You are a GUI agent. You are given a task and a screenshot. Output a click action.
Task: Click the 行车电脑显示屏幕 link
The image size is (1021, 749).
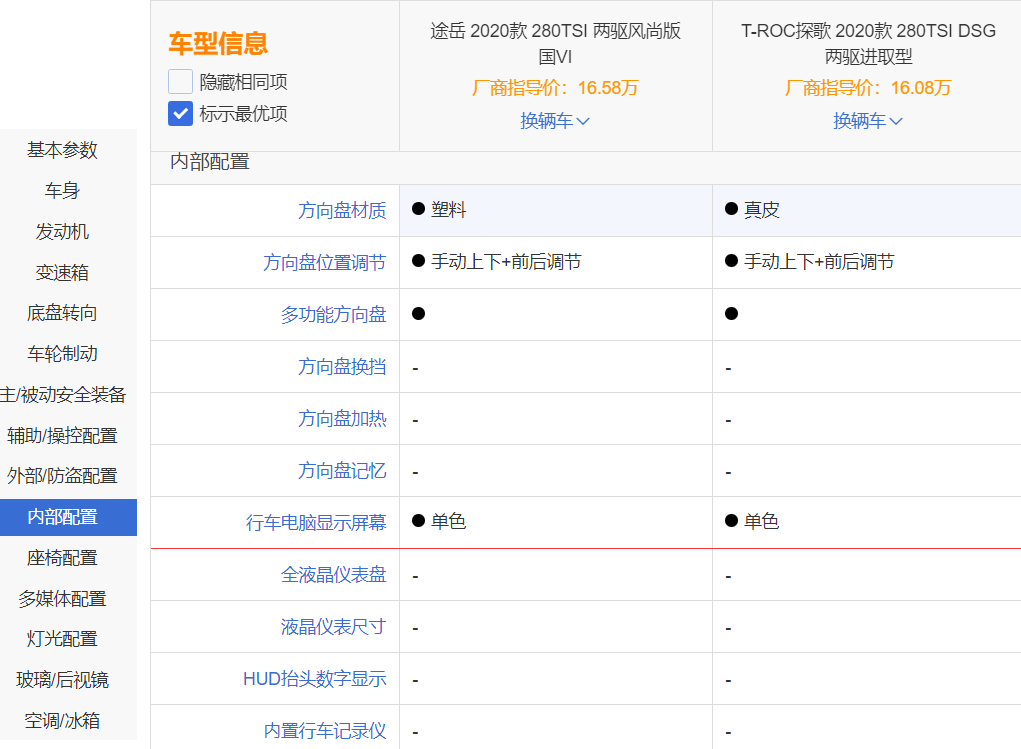[x=316, y=522]
